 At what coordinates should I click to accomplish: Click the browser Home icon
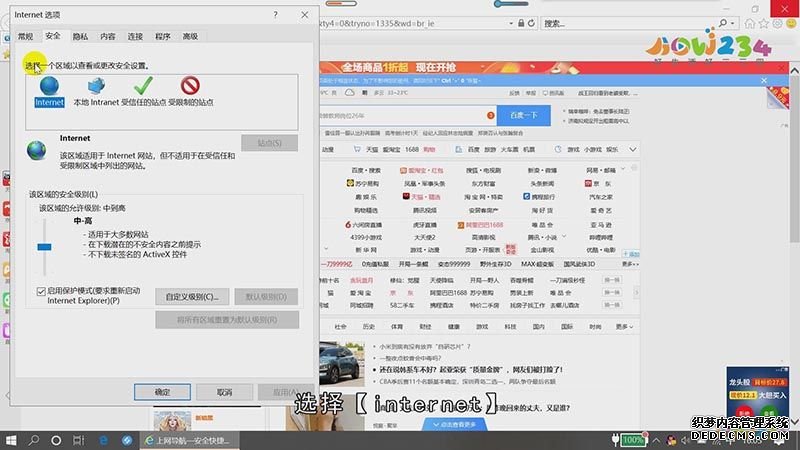point(749,23)
